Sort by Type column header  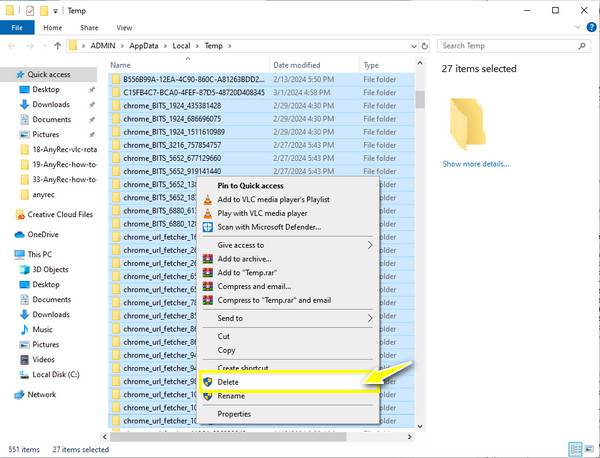[x=386, y=65]
